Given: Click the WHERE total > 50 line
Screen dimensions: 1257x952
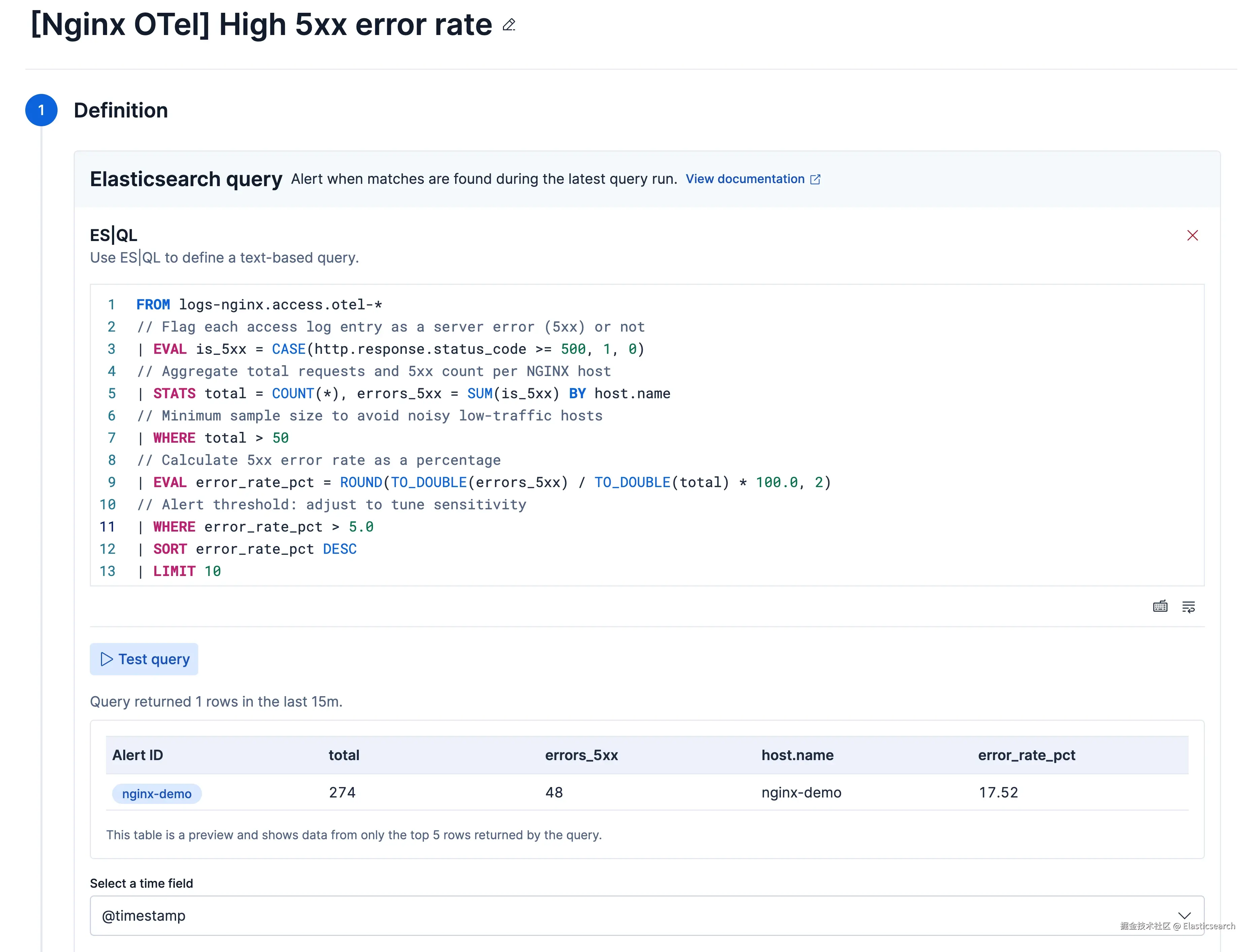Looking at the screenshot, I should (x=213, y=438).
